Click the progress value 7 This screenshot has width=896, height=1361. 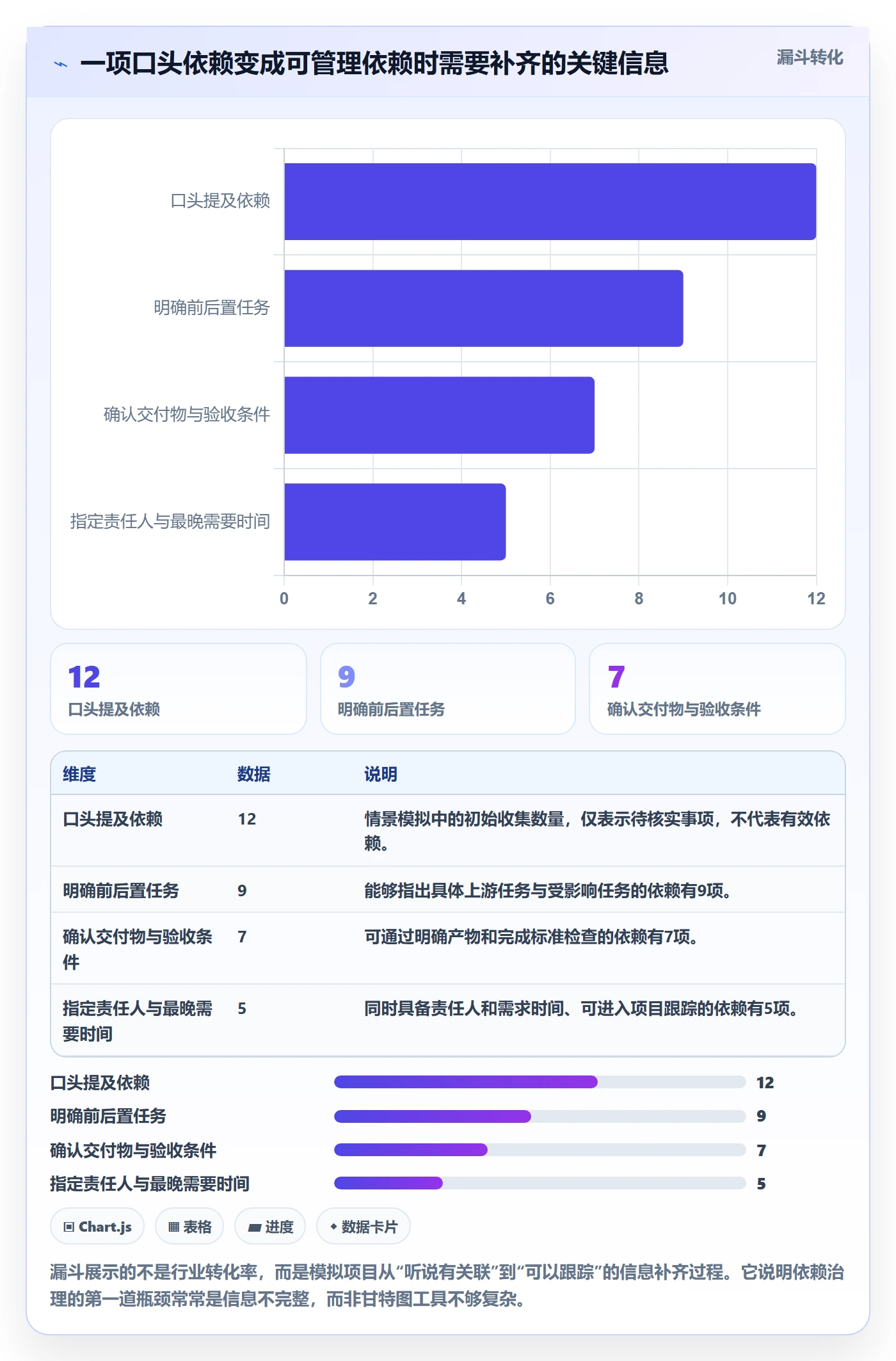762,1150
